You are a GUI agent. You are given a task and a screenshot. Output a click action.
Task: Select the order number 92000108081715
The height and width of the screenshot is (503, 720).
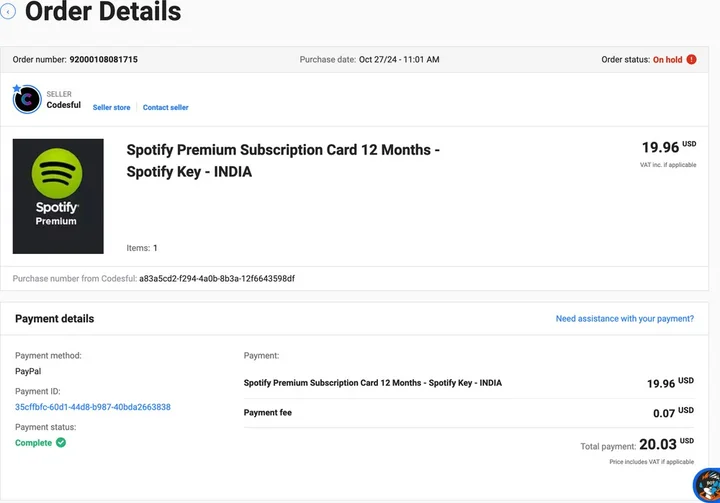(x=103, y=60)
